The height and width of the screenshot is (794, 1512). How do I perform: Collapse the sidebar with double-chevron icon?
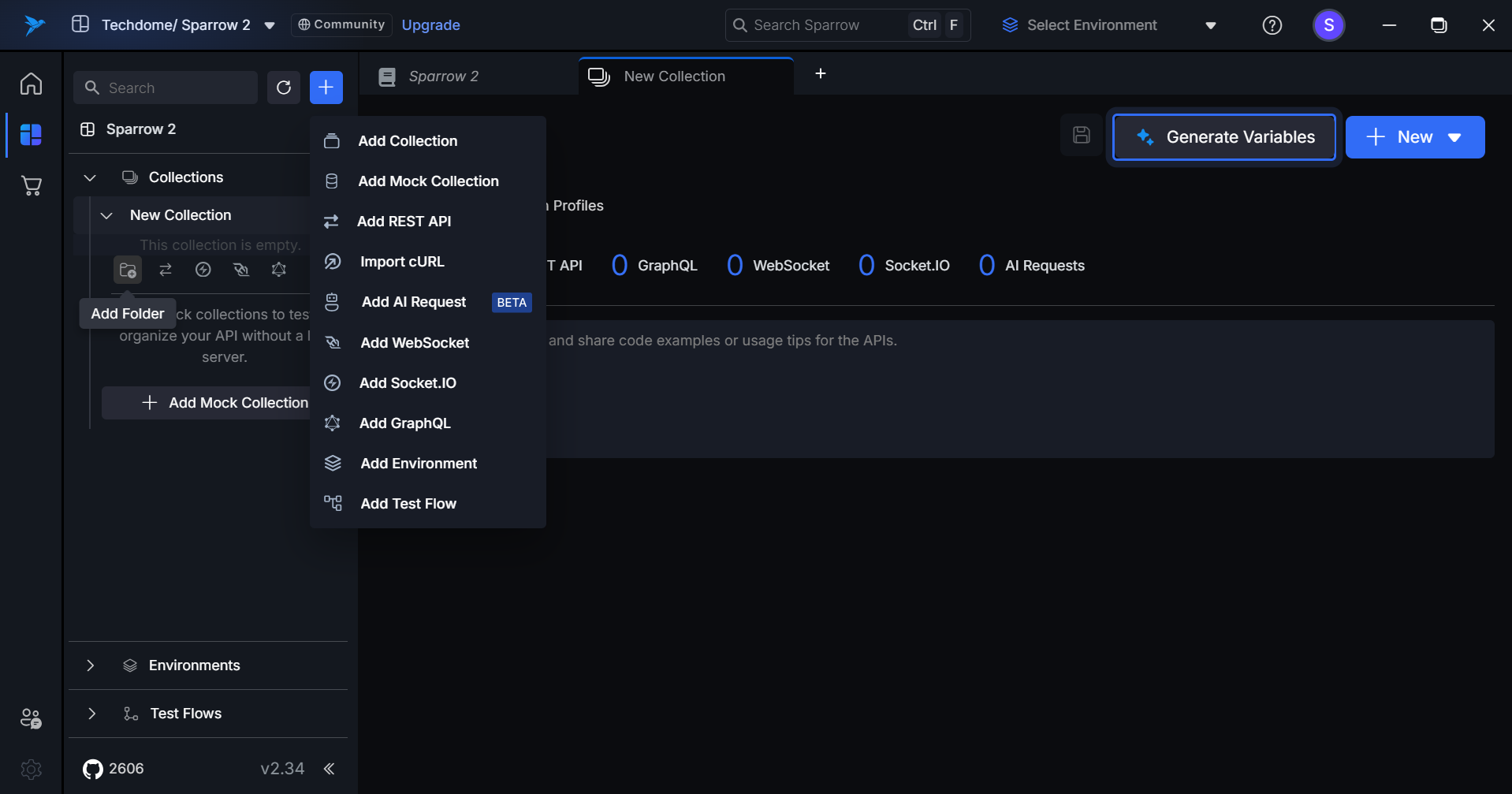click(x=330, y=769)
